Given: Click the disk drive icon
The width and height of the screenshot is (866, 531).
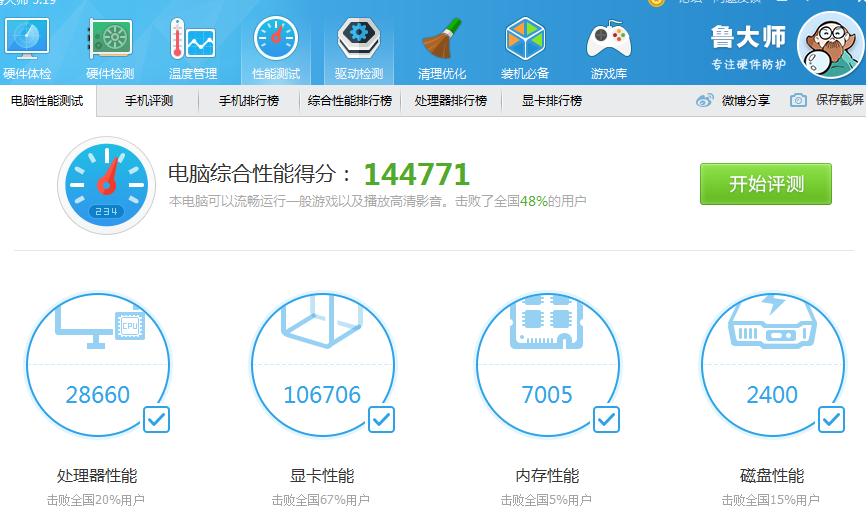Looking at the screenshot, I should pos(772,322).
